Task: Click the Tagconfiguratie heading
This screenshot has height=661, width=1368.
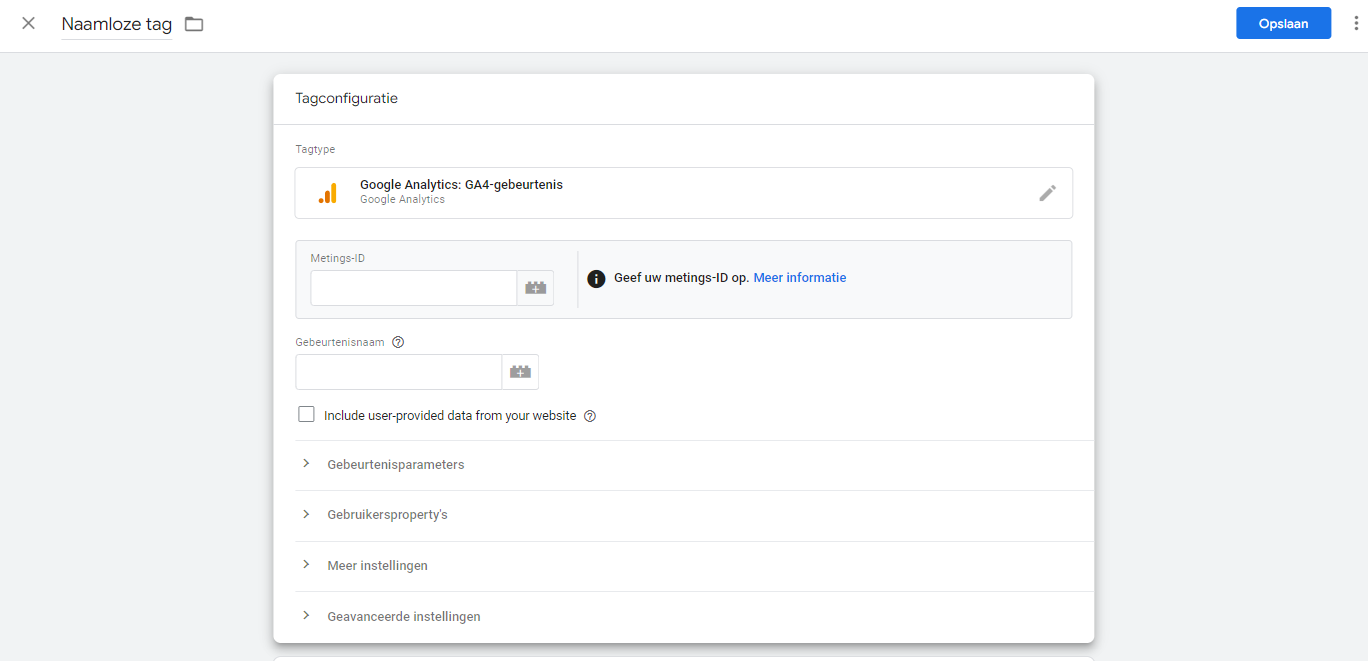Action: 346,98
